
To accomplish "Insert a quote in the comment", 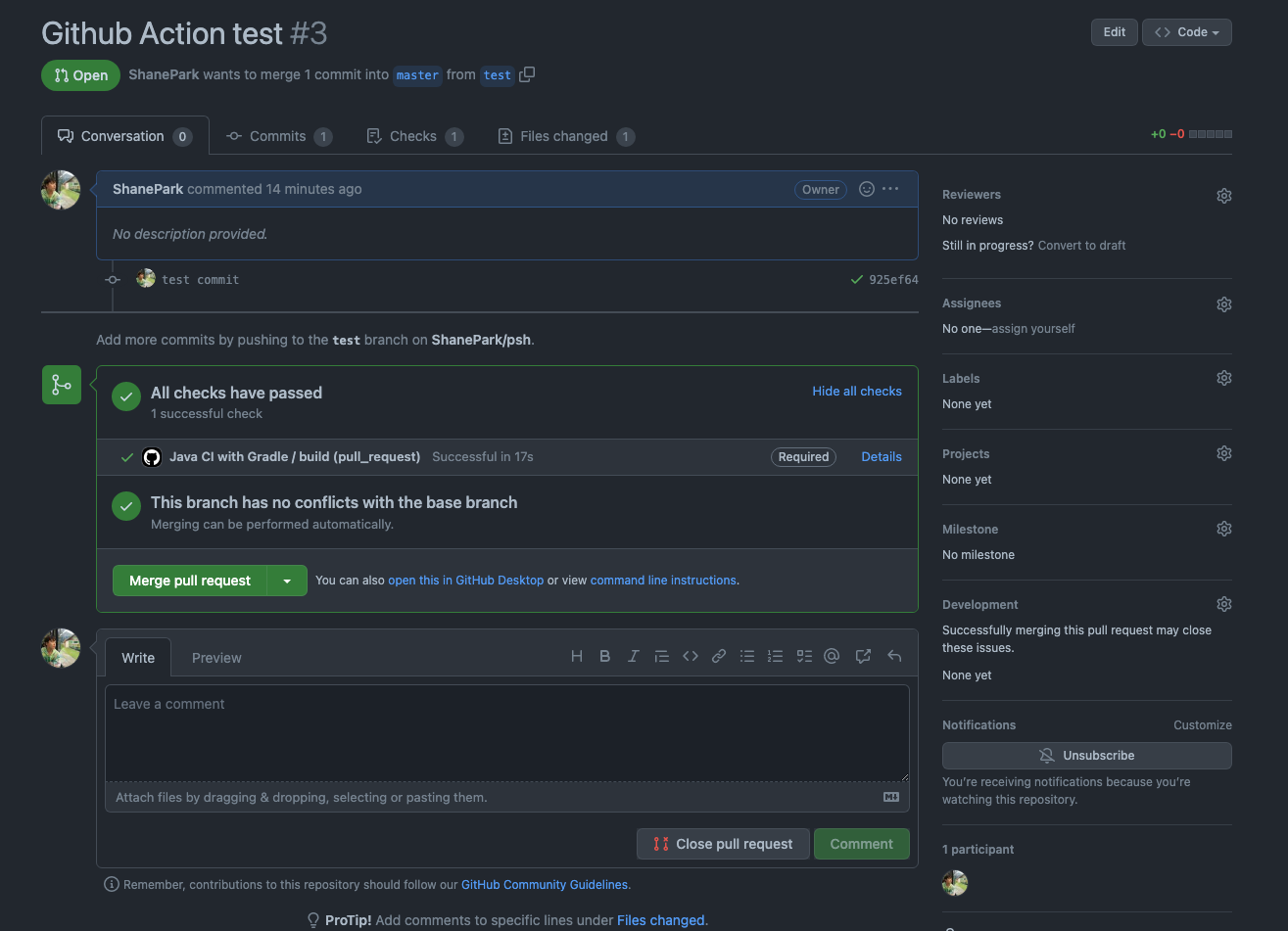I will (x=661, y=656).
